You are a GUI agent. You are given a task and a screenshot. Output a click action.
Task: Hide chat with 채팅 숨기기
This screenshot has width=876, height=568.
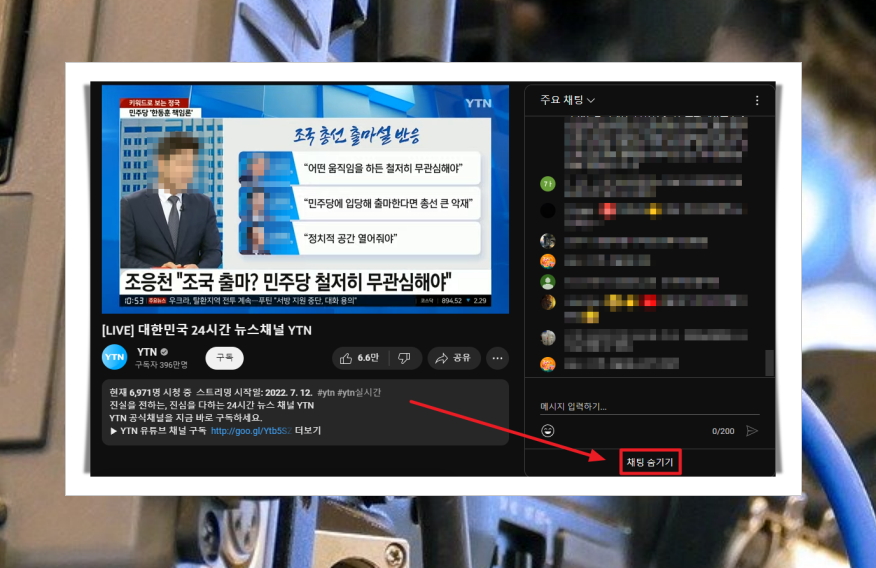pyautogui.click(x=650, y=462)
